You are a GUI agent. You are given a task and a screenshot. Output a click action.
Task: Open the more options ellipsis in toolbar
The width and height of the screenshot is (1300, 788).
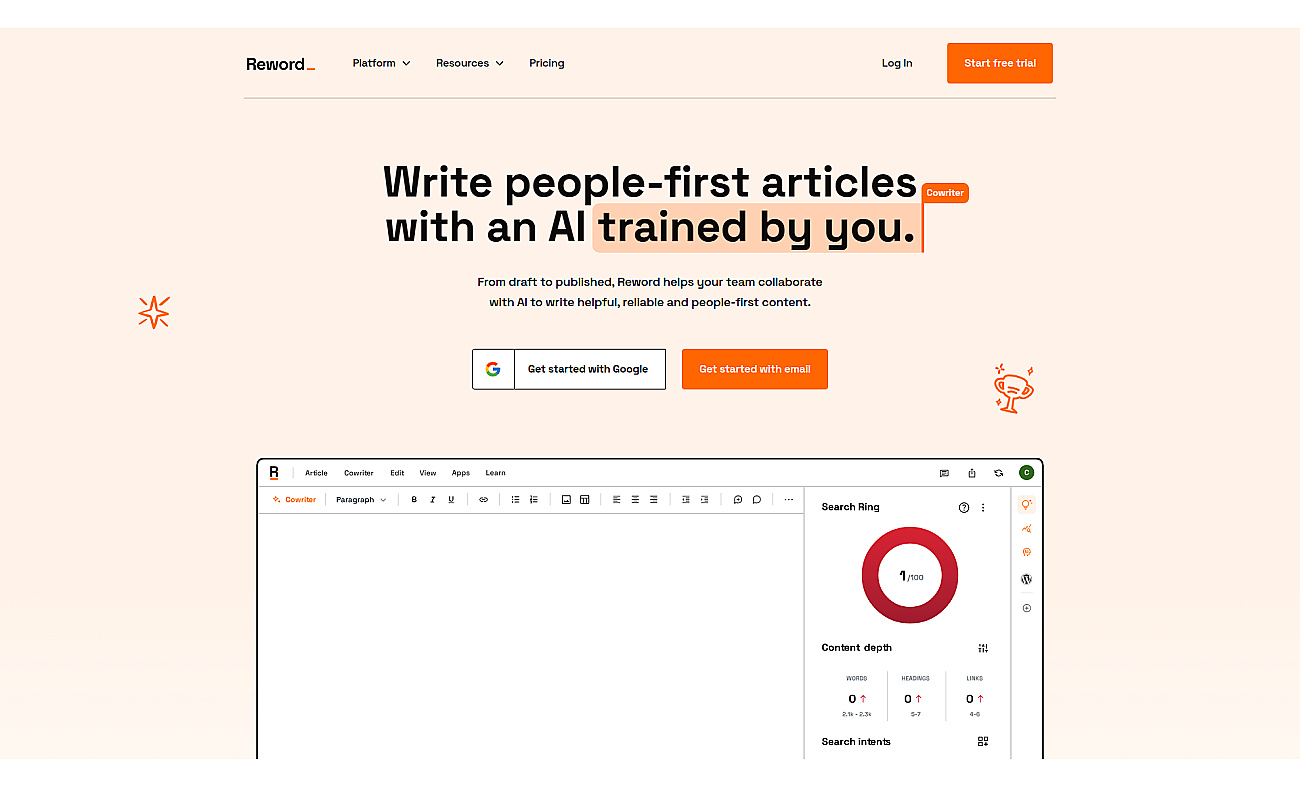789,500
